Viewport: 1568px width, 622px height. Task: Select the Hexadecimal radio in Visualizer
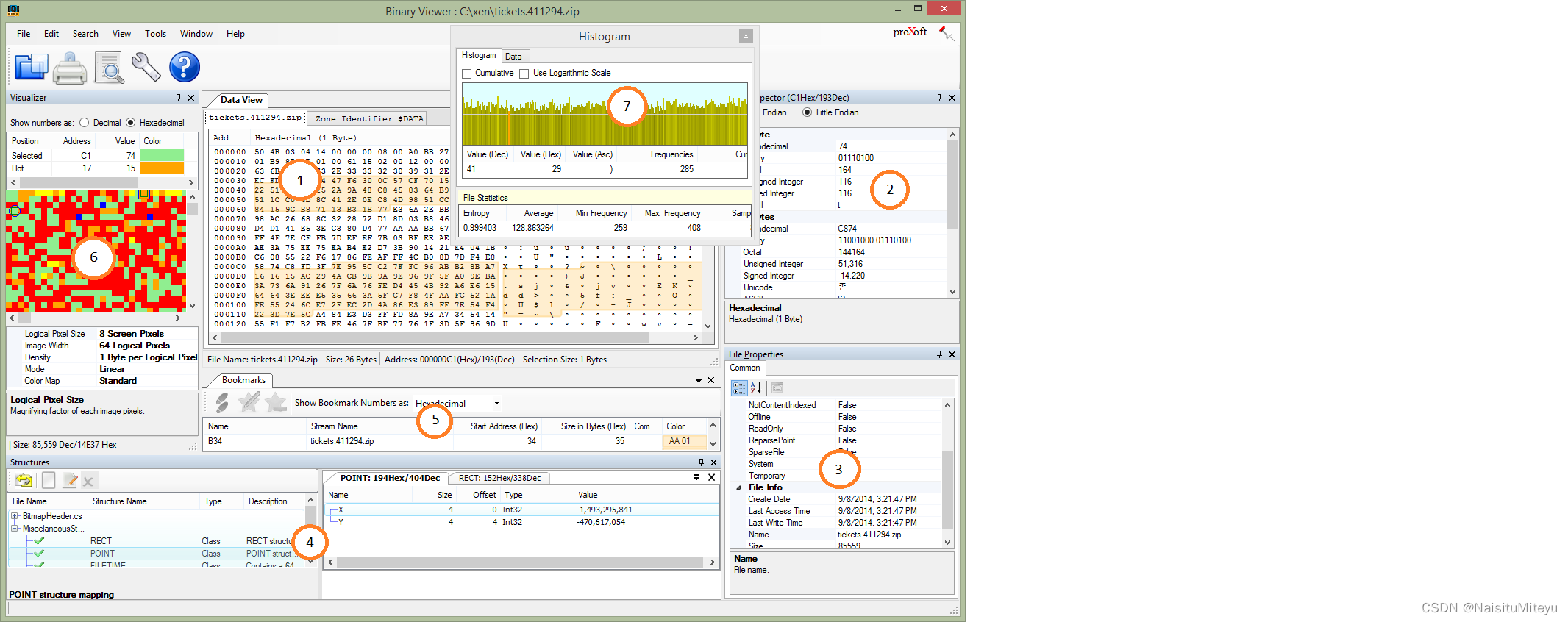click(131, 123)
